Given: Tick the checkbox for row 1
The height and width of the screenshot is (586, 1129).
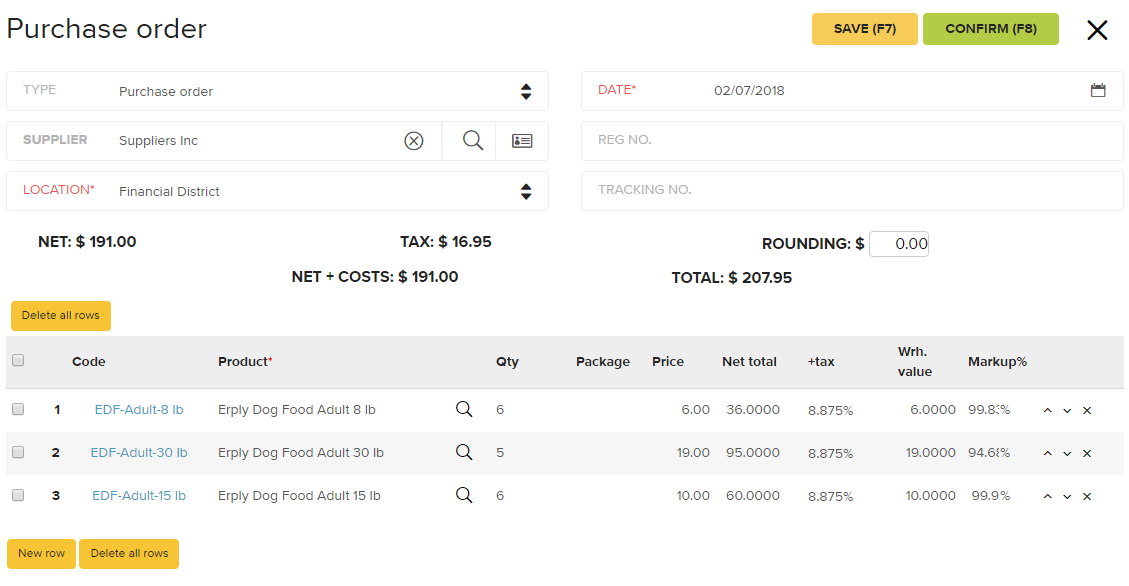Looking at the screenshot, I should coord(18,409).
